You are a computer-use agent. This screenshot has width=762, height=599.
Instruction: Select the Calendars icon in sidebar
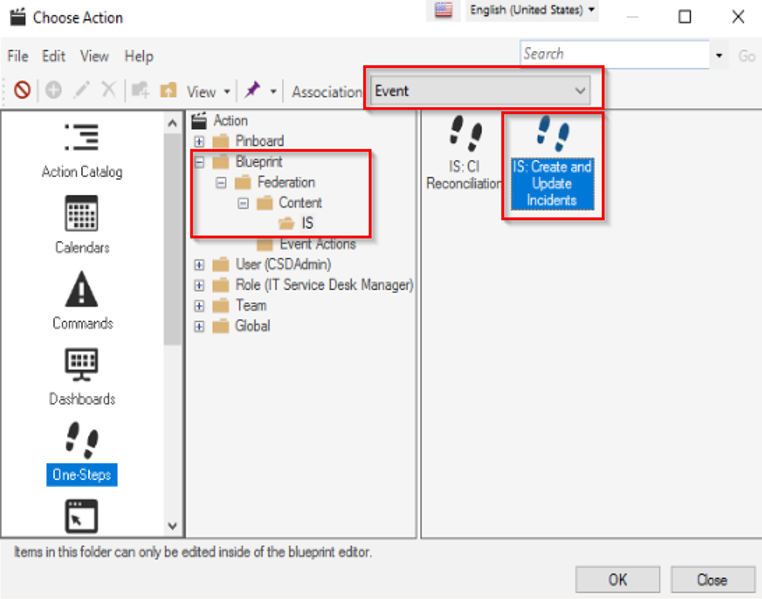[x=81, y=215]
